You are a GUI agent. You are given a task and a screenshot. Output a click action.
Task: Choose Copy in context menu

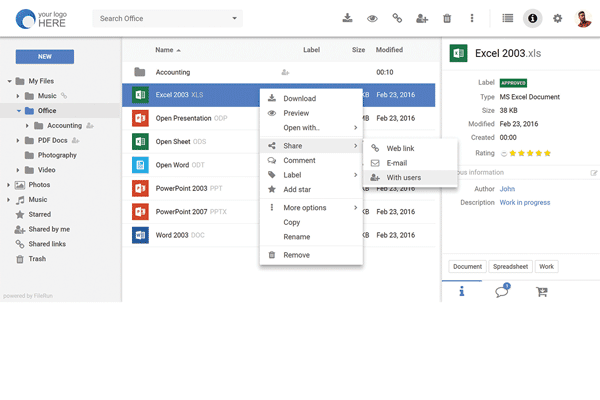click(311, 222)
